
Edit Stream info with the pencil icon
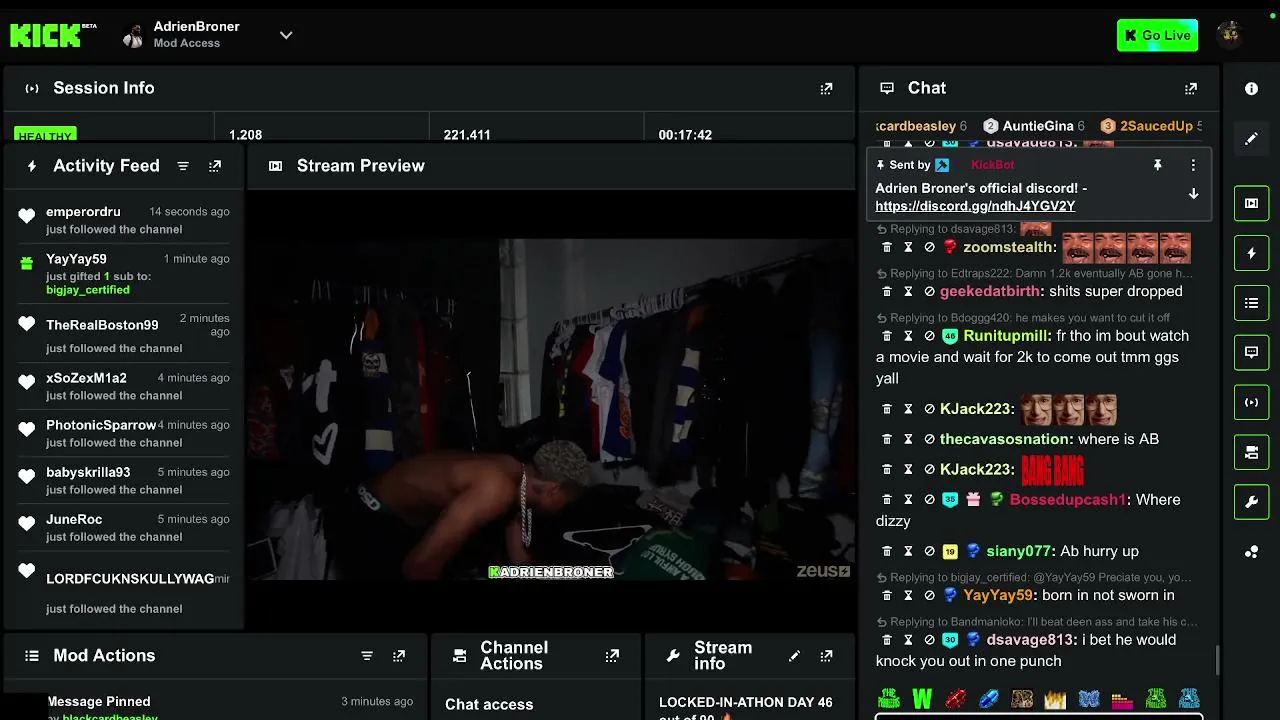(x=794, y=656)
